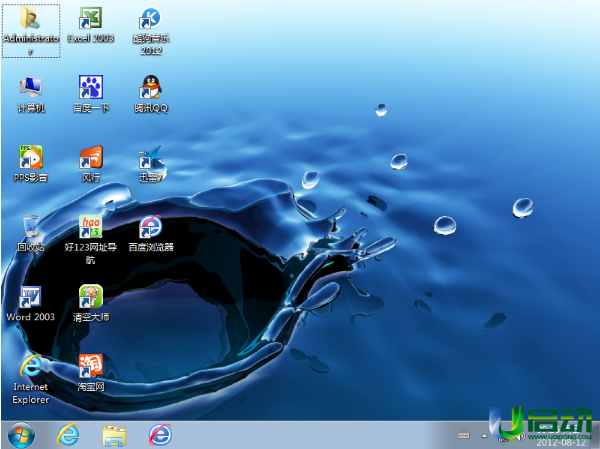
Task: Open Windows Explorer folder in the taskbar
Action: click(114, 435)
